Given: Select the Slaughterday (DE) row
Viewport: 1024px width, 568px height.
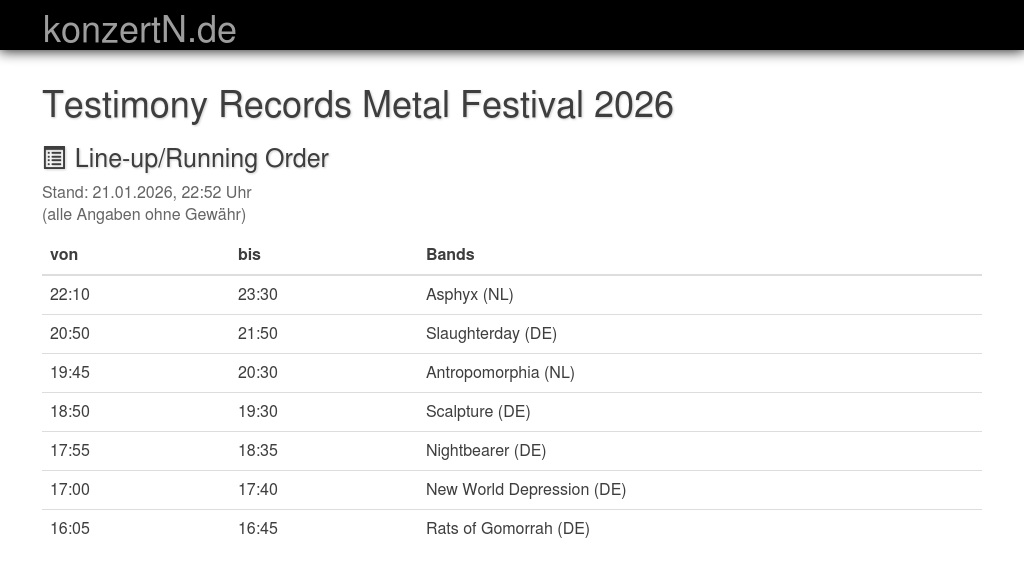Looking at the screenshot, I should pos(491,333).
